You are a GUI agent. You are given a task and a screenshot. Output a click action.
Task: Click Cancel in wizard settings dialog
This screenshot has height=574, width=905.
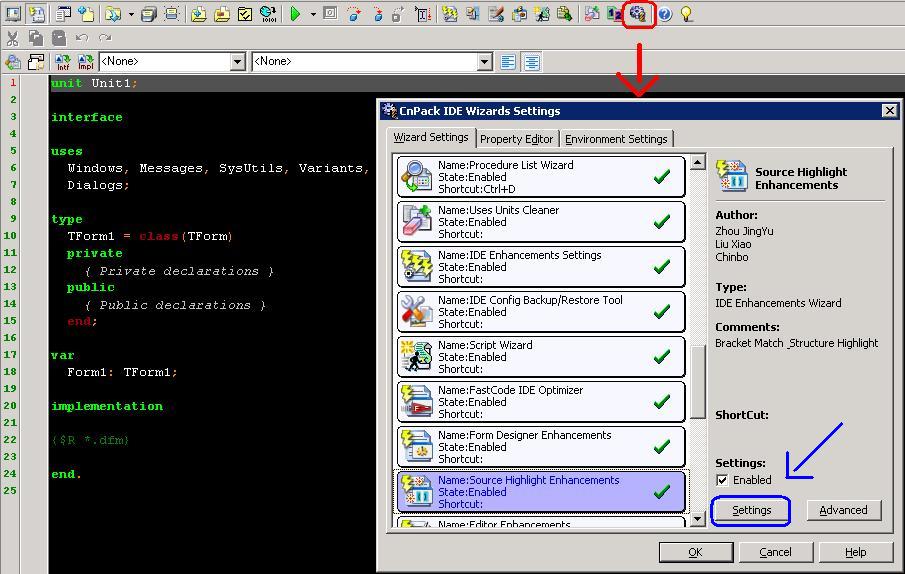775,552
